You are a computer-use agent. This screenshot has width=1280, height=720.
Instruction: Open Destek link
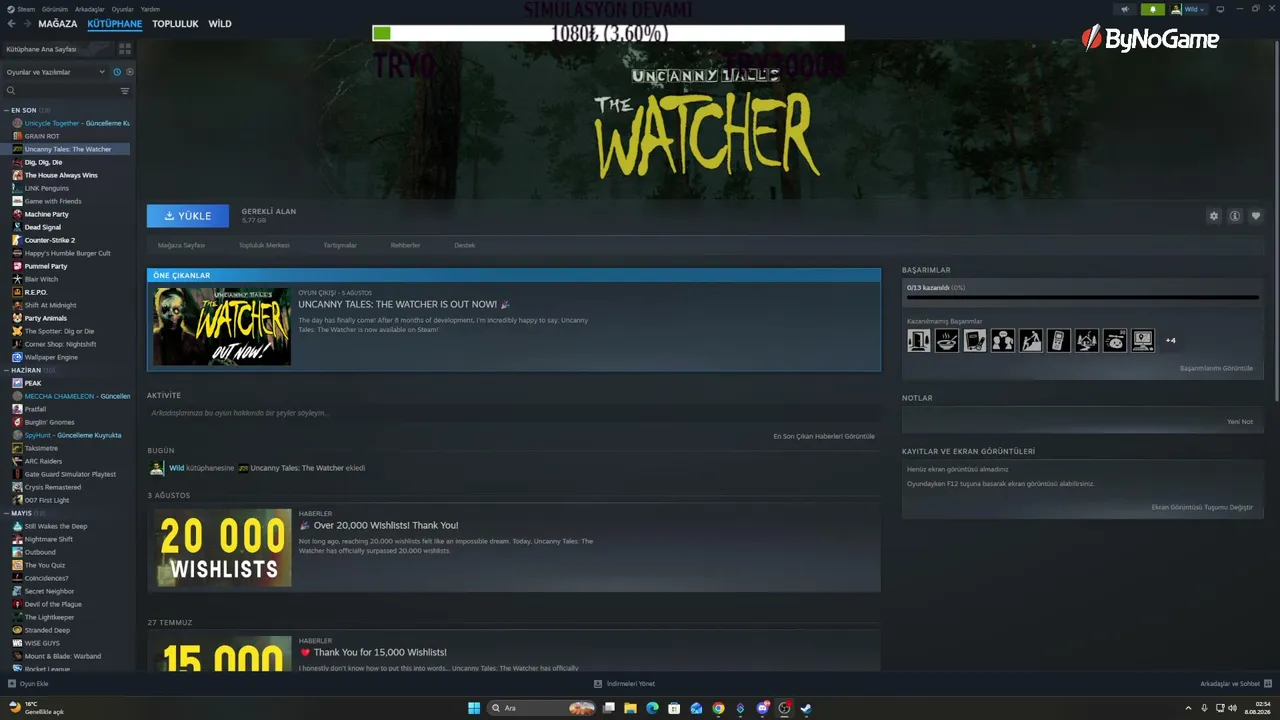pos(465,245)
